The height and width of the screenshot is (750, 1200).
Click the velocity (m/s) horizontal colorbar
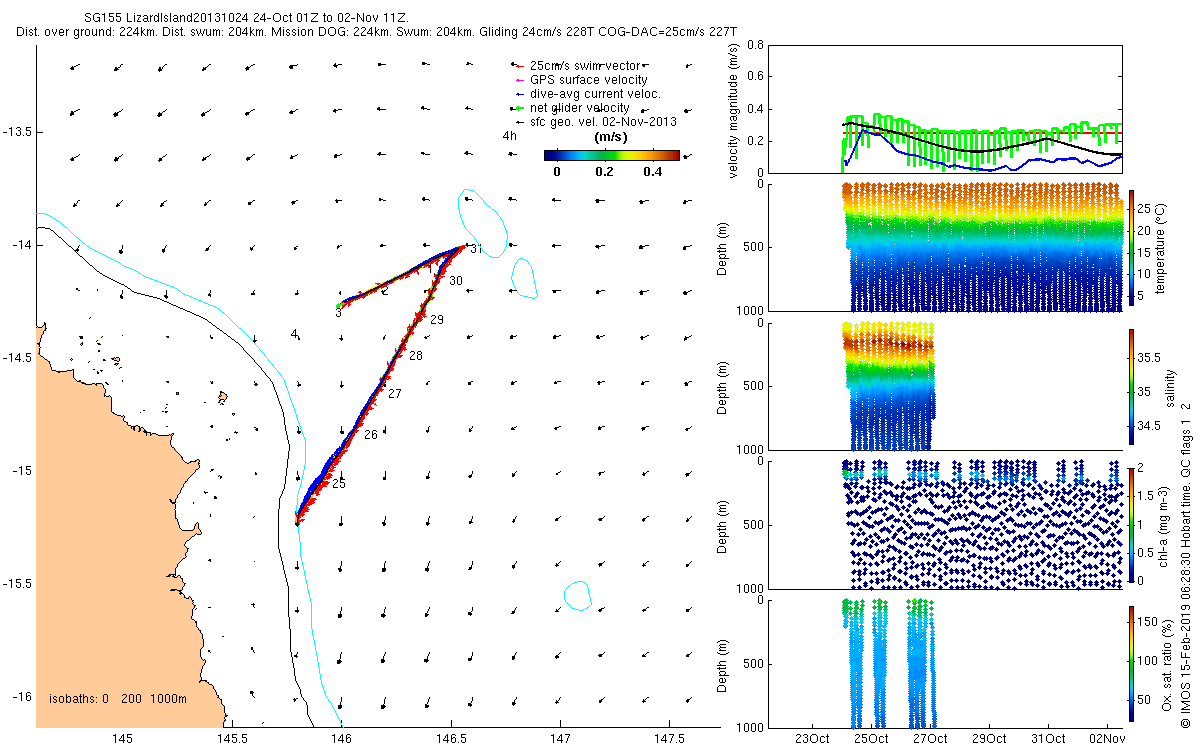pos(611,155)
